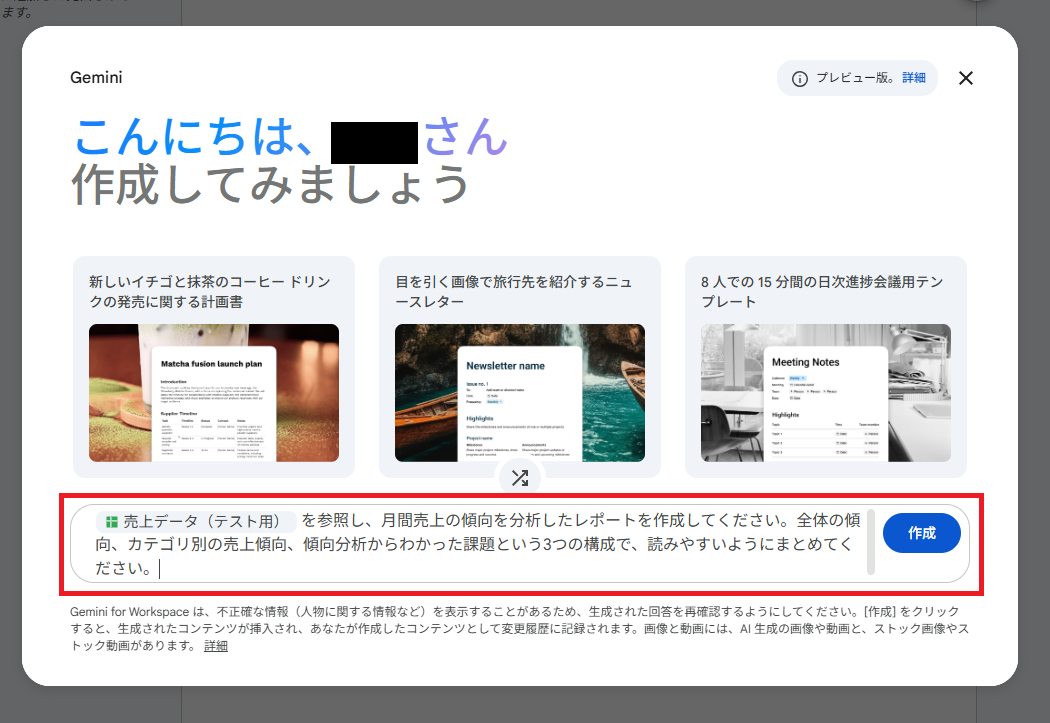Click the 作成してみましょう heading text
The width and height of the screenshot is (1050, 723).
[271, 185]
